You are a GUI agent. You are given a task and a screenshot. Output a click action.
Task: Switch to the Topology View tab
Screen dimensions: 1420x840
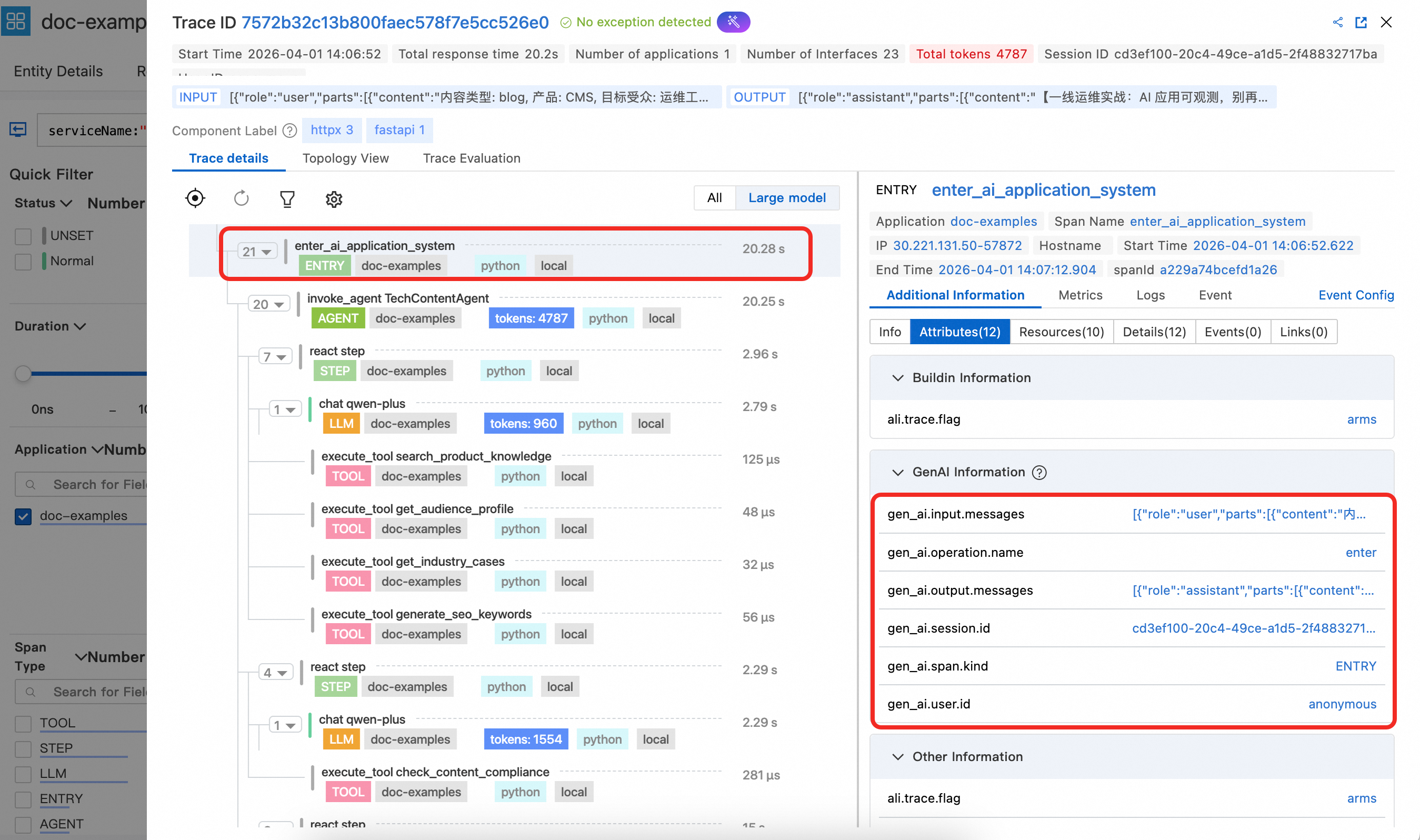pyautogui.click(x=346, y=158)
